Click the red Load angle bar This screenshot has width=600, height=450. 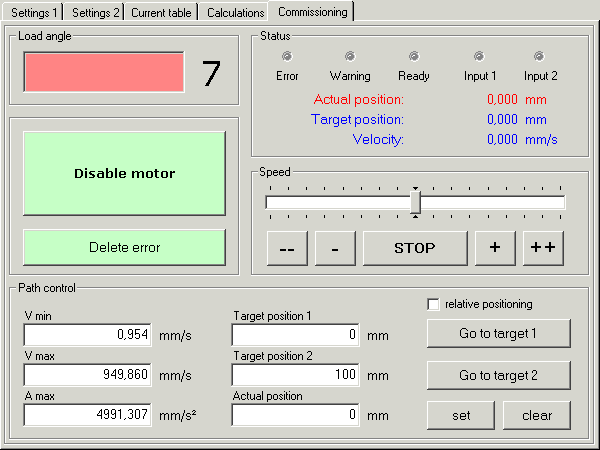click(104, 72)
